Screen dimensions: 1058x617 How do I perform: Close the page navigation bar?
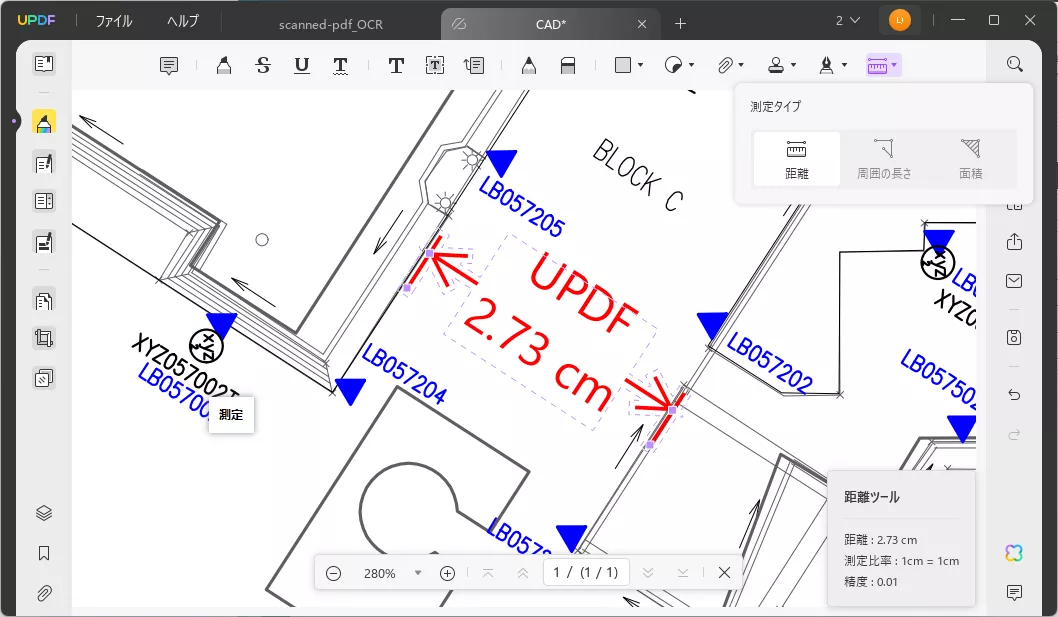pos(724,573)
